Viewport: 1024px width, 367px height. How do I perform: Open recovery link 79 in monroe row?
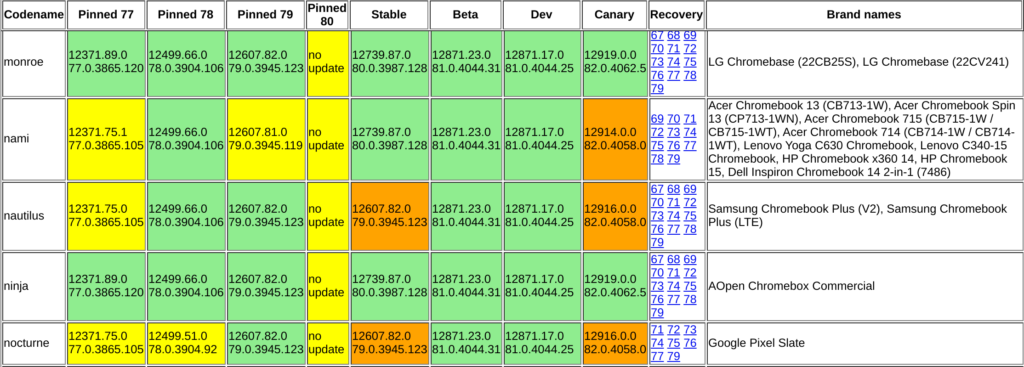[657, 88]
